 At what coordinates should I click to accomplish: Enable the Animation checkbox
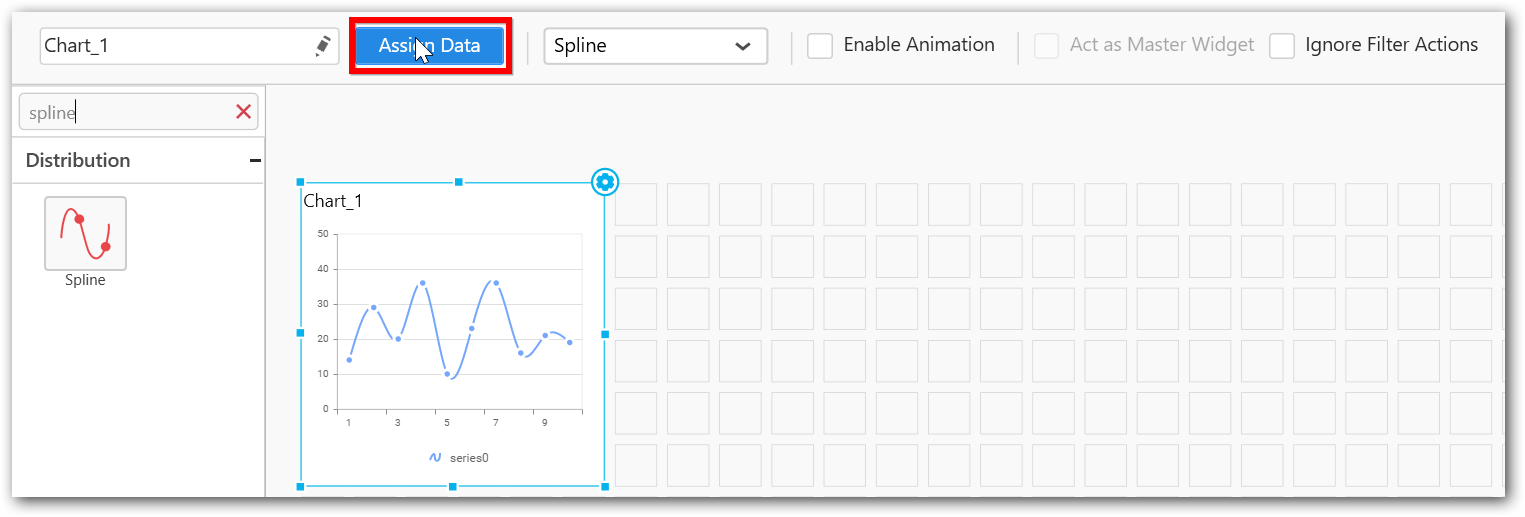point(820,46)
